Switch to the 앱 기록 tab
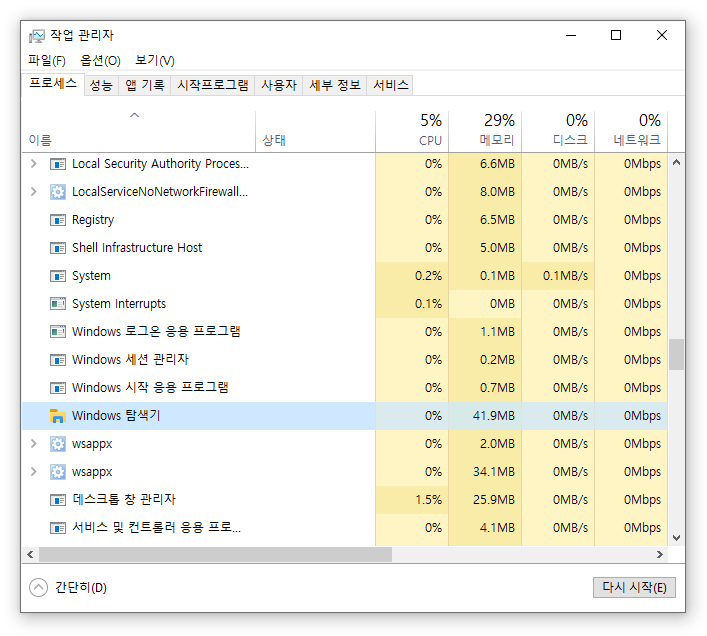707x636 pixels. [x=145, y=85]
